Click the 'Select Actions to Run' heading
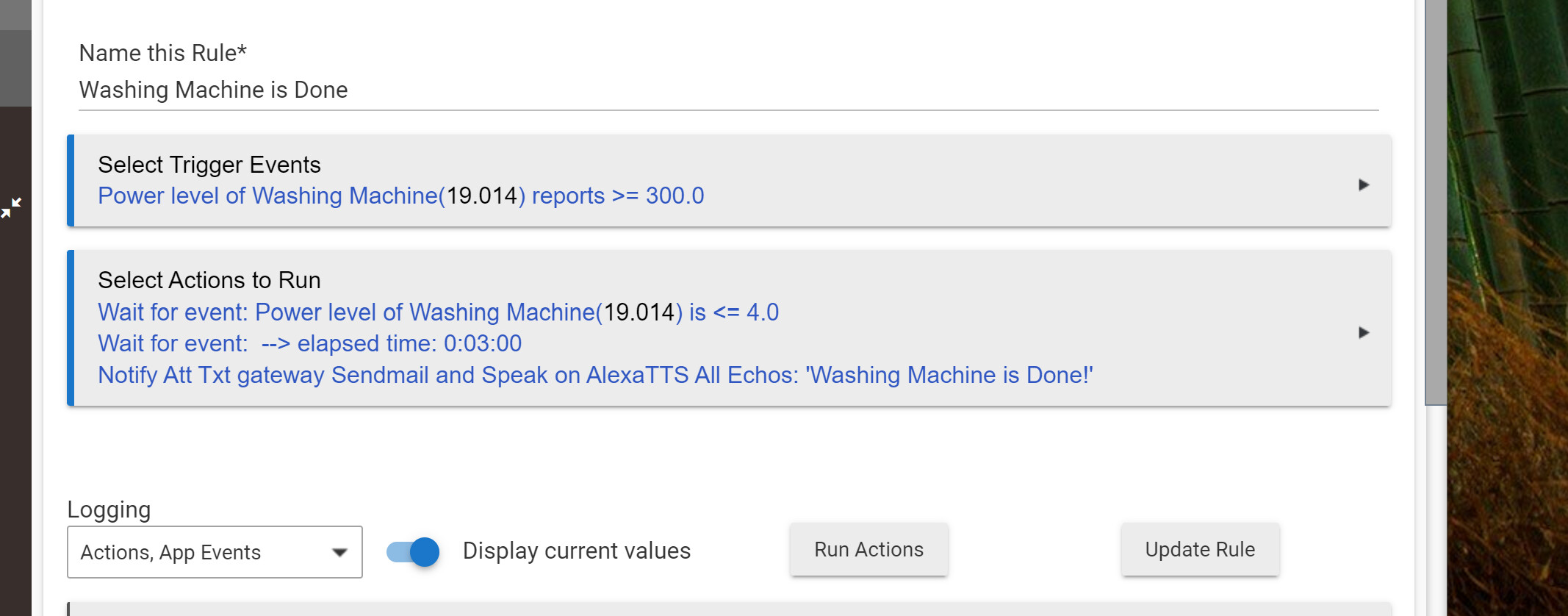The width and height of the screenshot is (1568, 616). point(209,280)
